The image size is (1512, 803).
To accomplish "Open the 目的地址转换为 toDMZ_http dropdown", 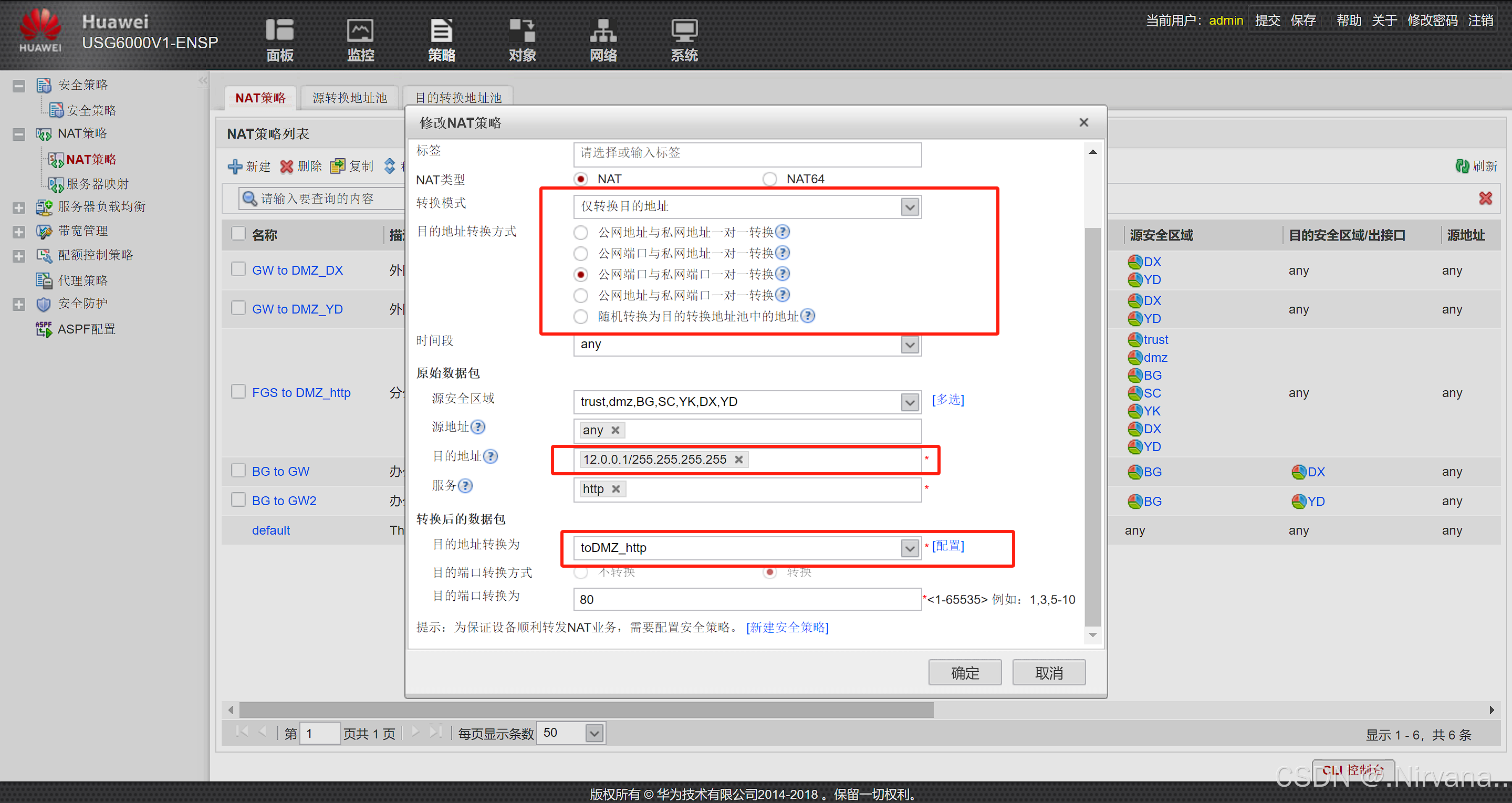I will (x=910, y=548).
